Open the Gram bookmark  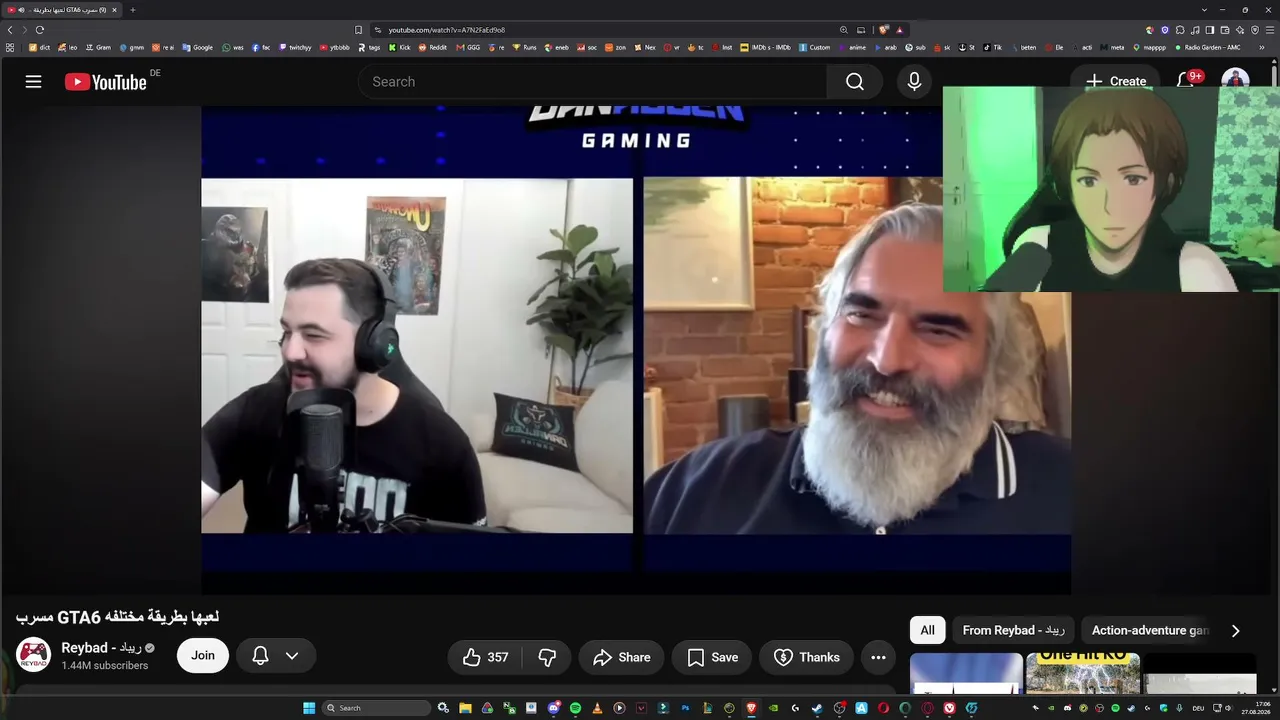98,47
